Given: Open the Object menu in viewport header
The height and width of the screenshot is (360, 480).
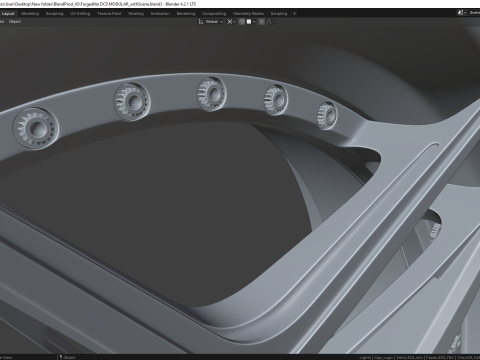Looking at the screenshot, I should [15, 22].
